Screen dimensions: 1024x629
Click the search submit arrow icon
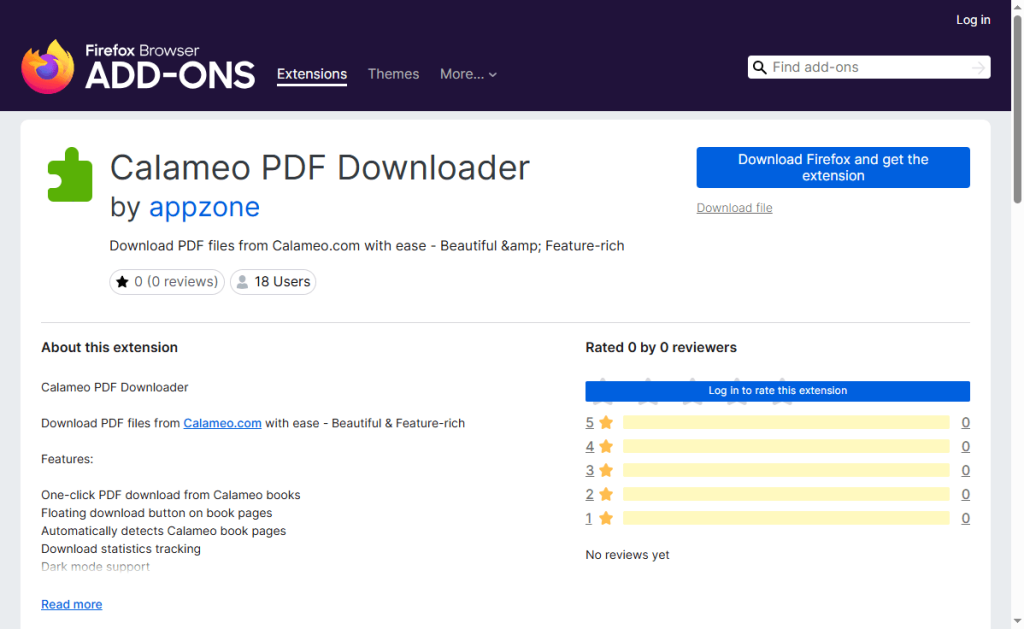[978, 67]
